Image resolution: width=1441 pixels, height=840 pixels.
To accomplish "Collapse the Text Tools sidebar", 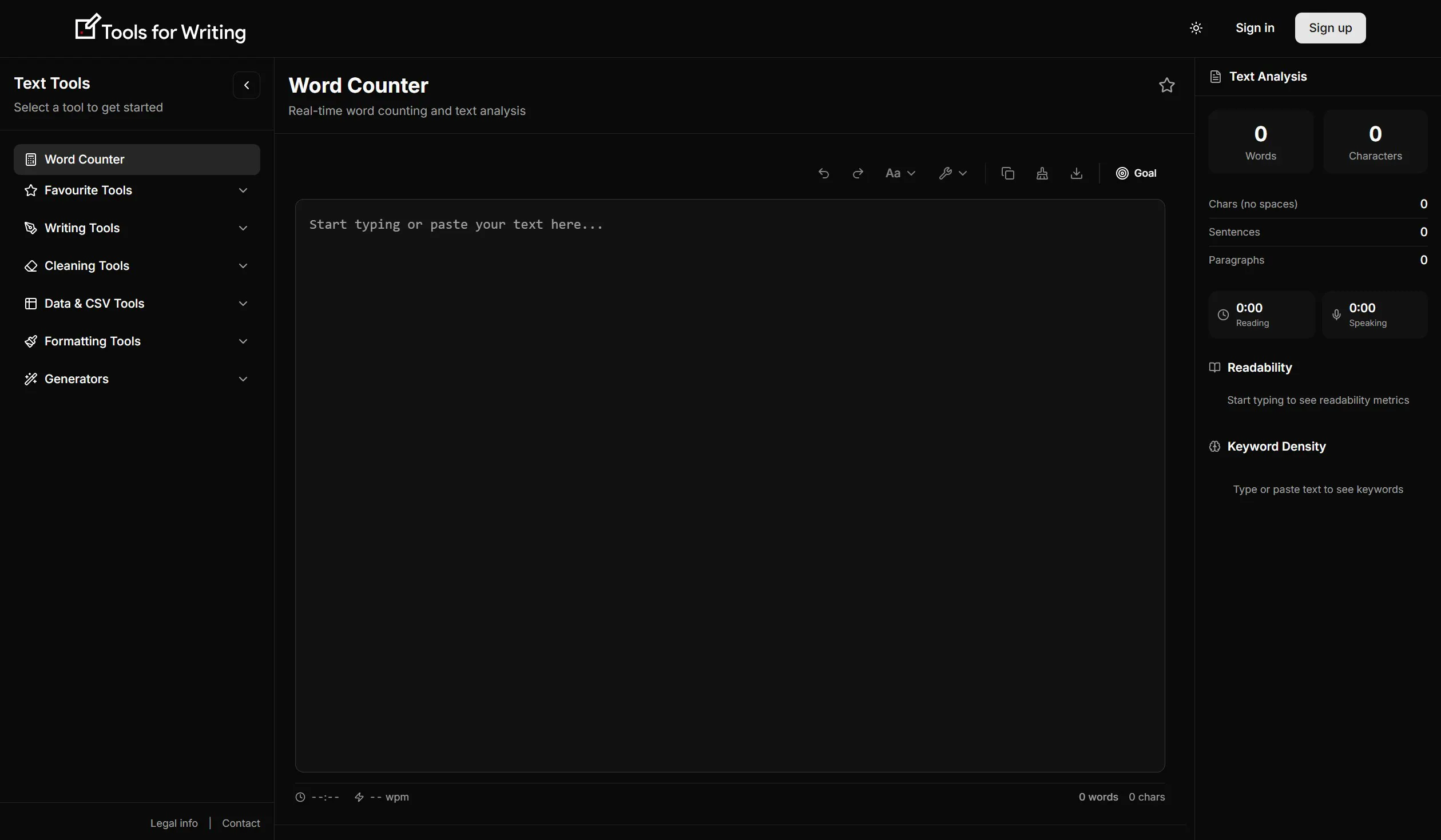I will point(247,85).
